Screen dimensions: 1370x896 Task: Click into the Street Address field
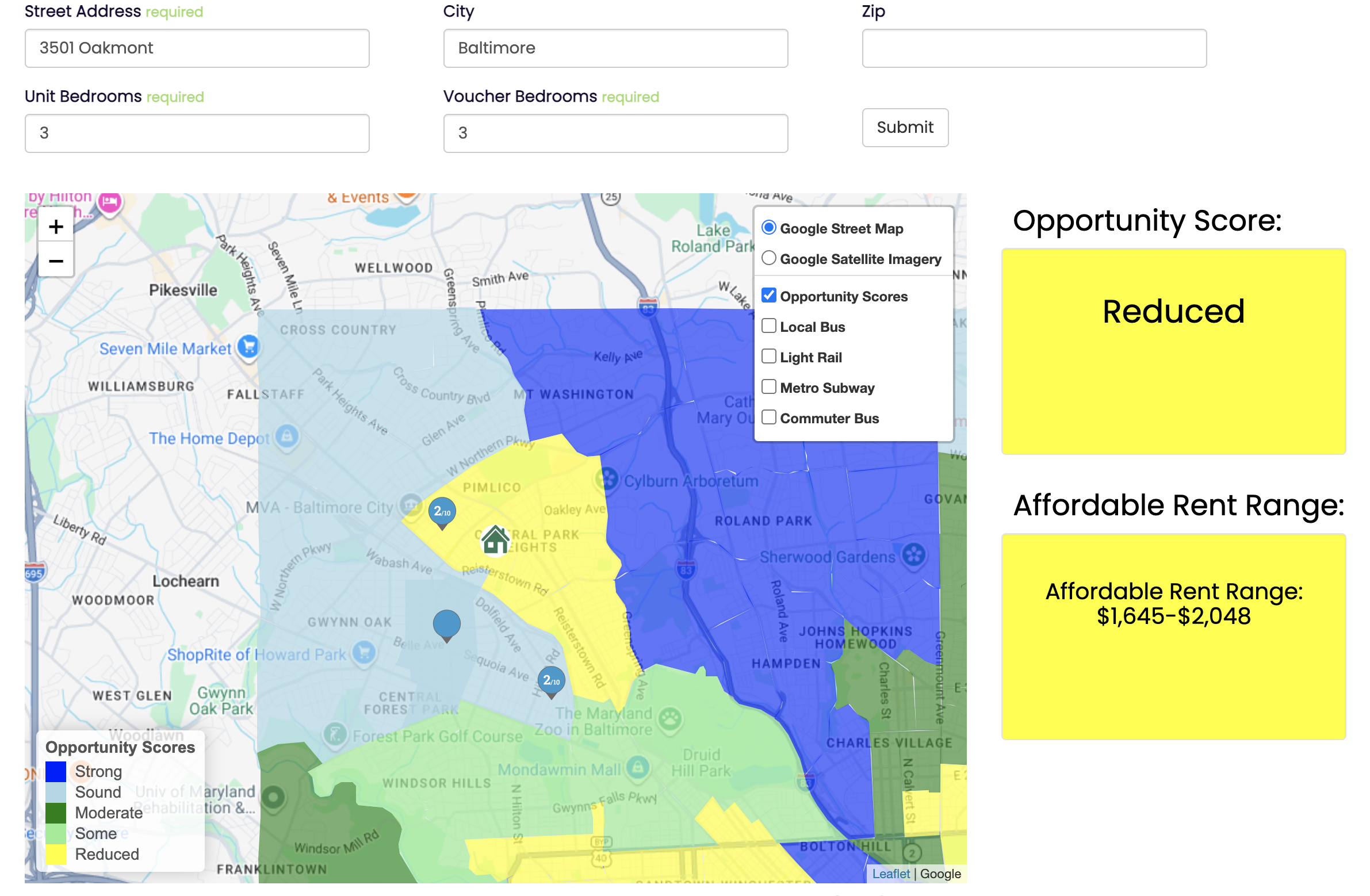[x=197, y=48]
